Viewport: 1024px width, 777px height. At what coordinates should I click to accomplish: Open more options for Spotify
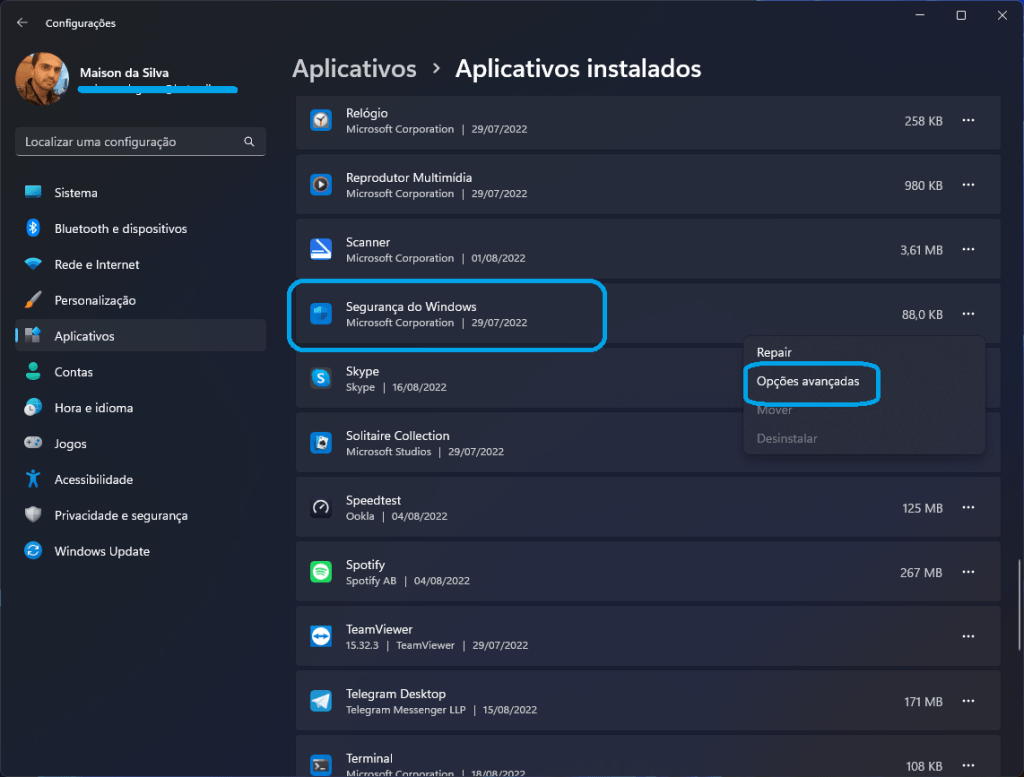pyautogui.click(x=968, y=573)
